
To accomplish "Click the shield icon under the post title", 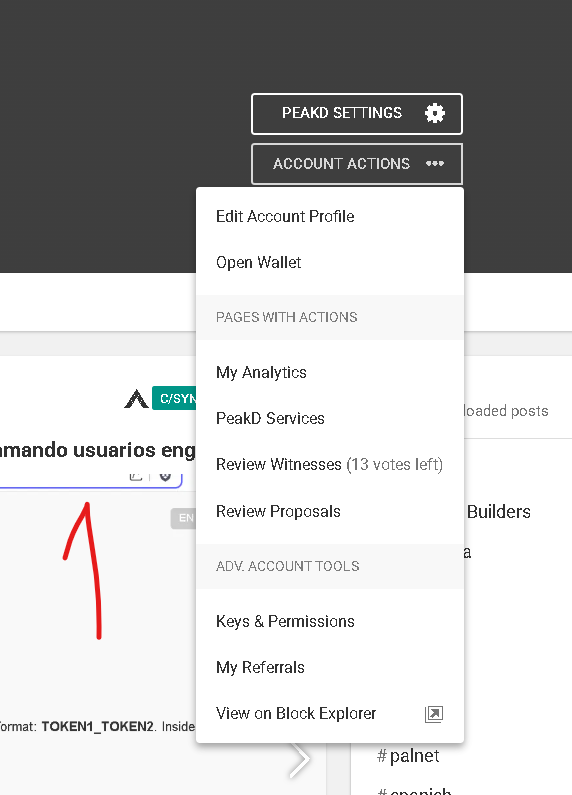I will 165,476.
